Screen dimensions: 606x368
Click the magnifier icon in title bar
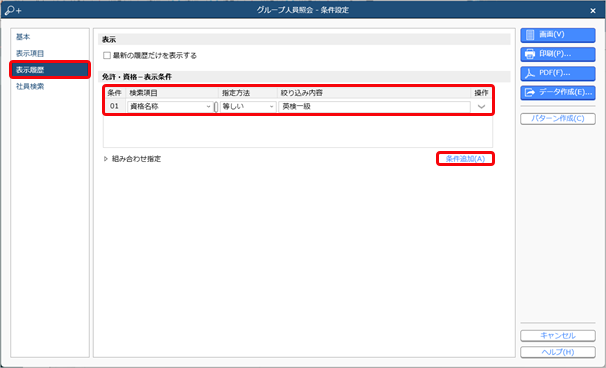(12, 10)
